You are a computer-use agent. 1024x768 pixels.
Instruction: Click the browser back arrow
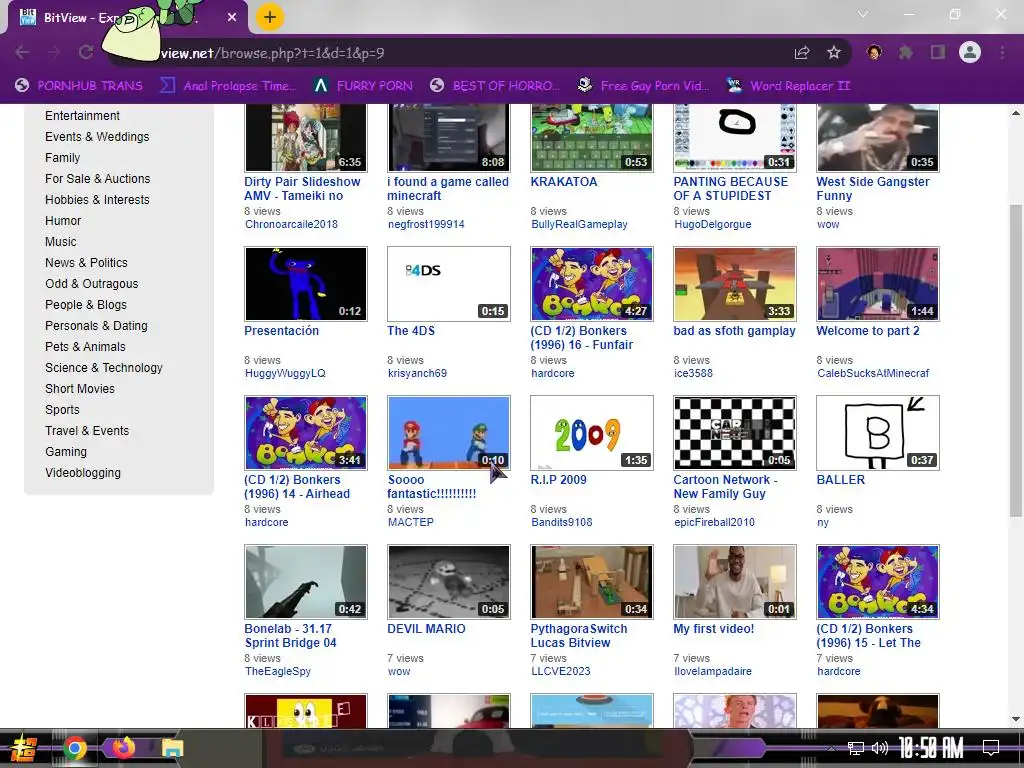click(x=22, y=52)
